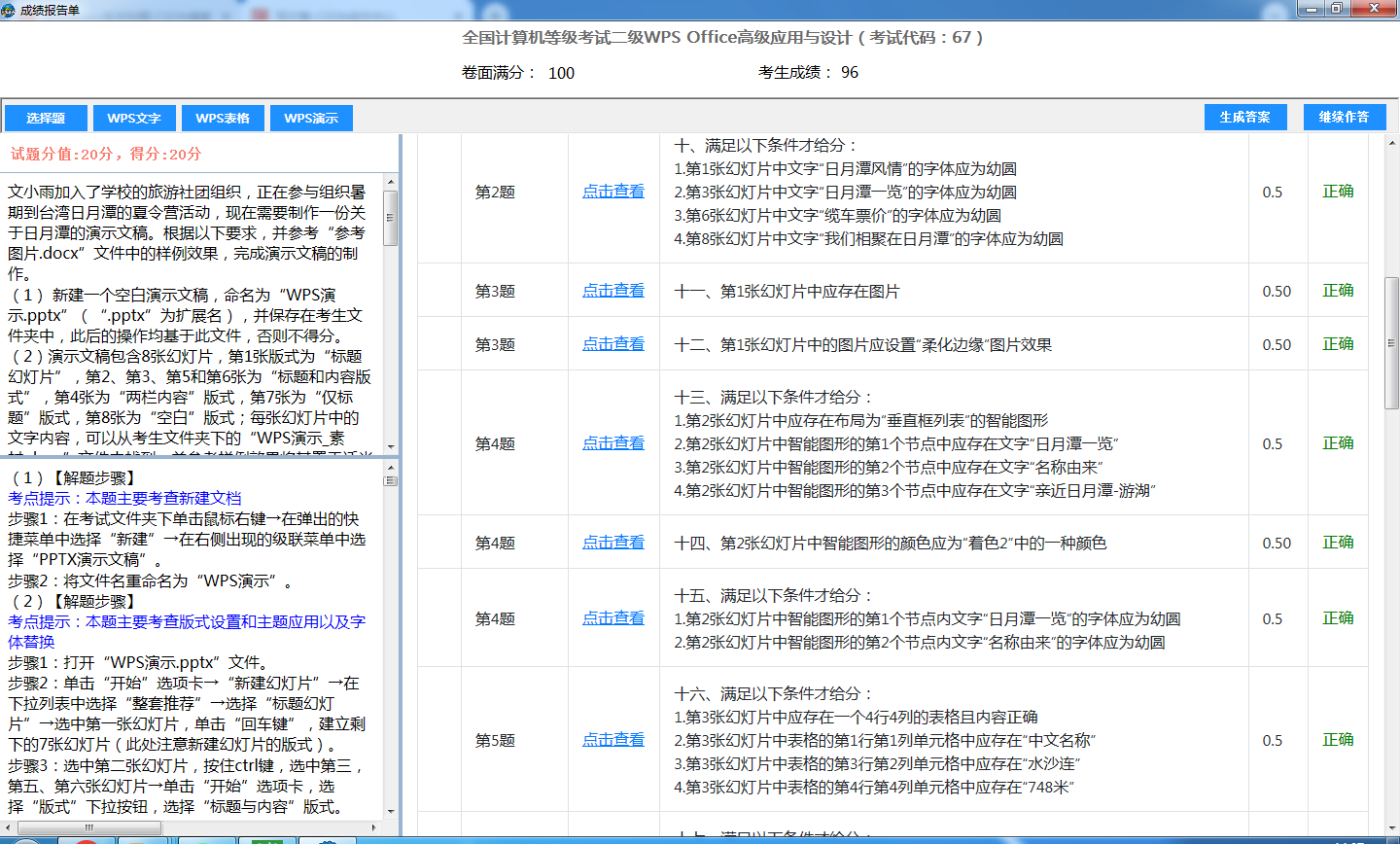This screenshot has height=844, width=1400.
Task: Click the 正确 result for 第5题
Action: tap(1338, 740)
